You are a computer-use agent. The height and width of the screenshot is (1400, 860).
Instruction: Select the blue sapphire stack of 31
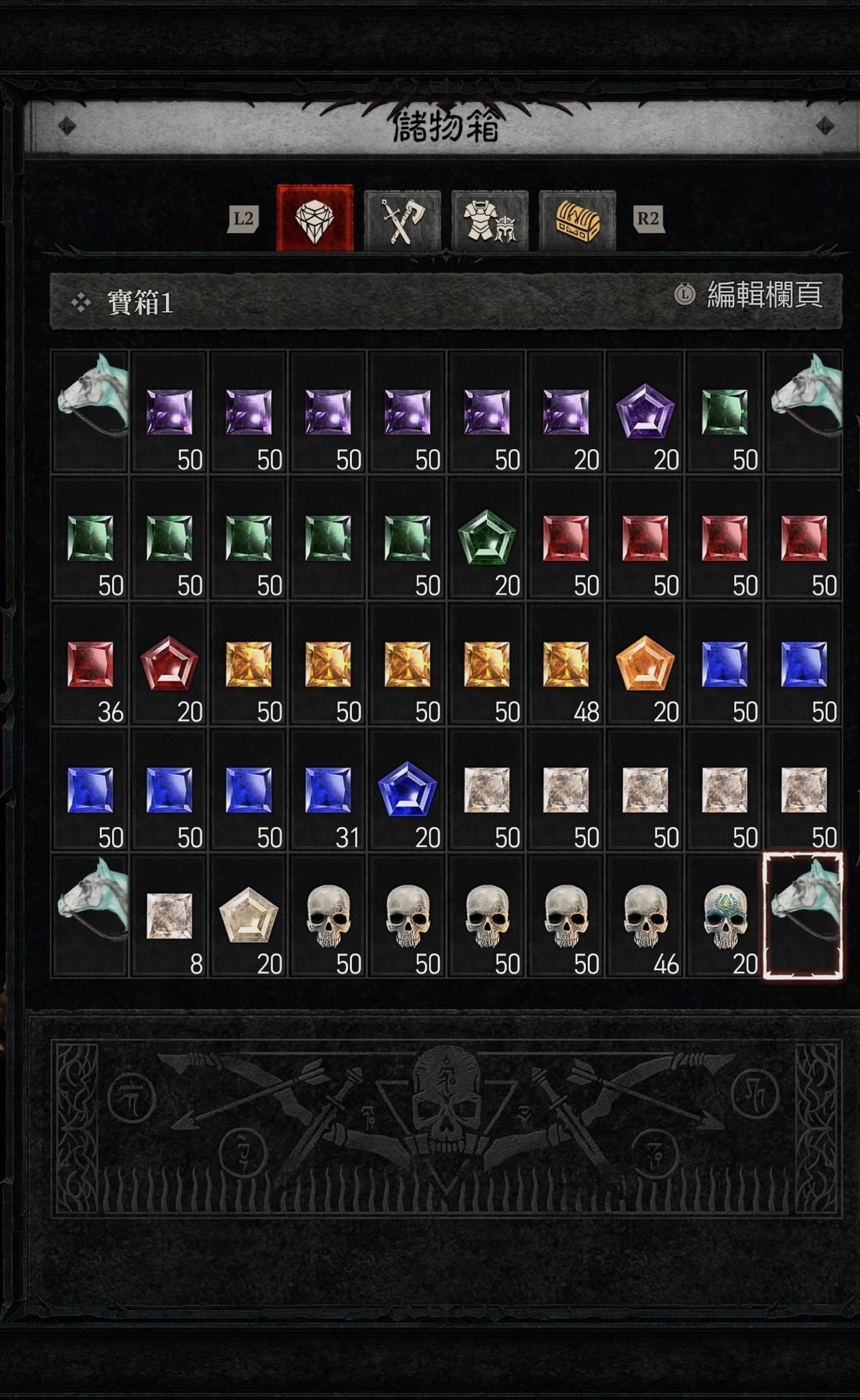click(328, 790)
